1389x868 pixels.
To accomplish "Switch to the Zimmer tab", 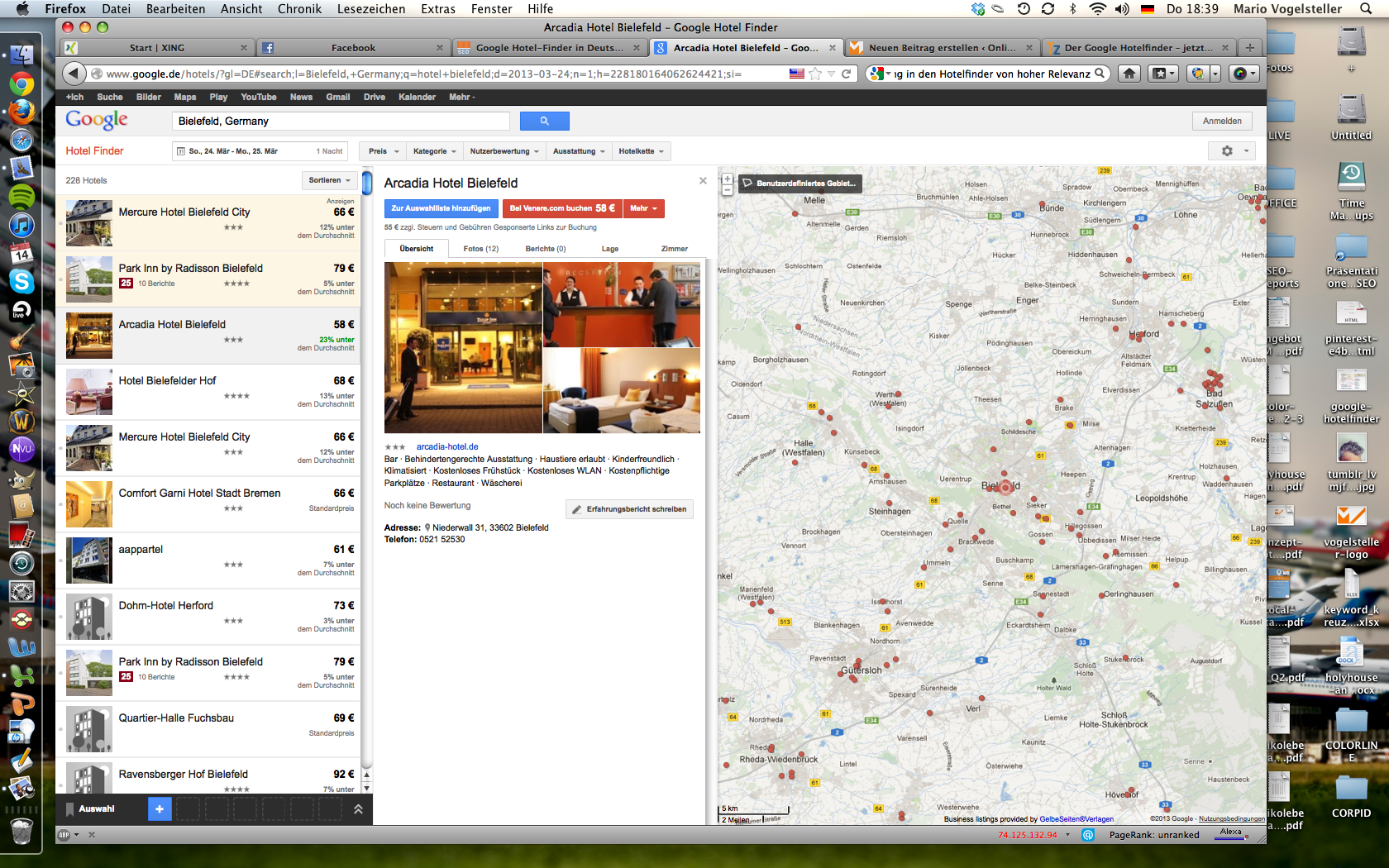I will (674, 249).
